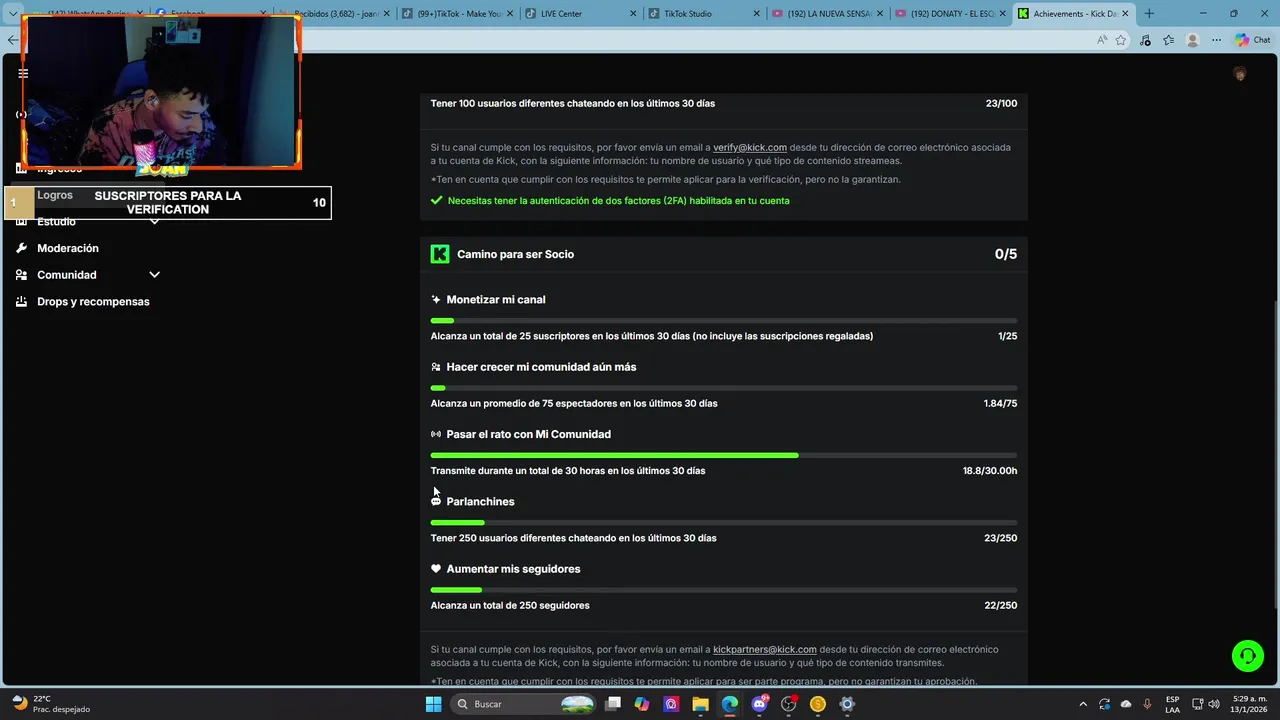Viewport: 1280px width, 720px height.
Task: Click the taskbar Buscar search box
Action: click(x=522, y=704)
